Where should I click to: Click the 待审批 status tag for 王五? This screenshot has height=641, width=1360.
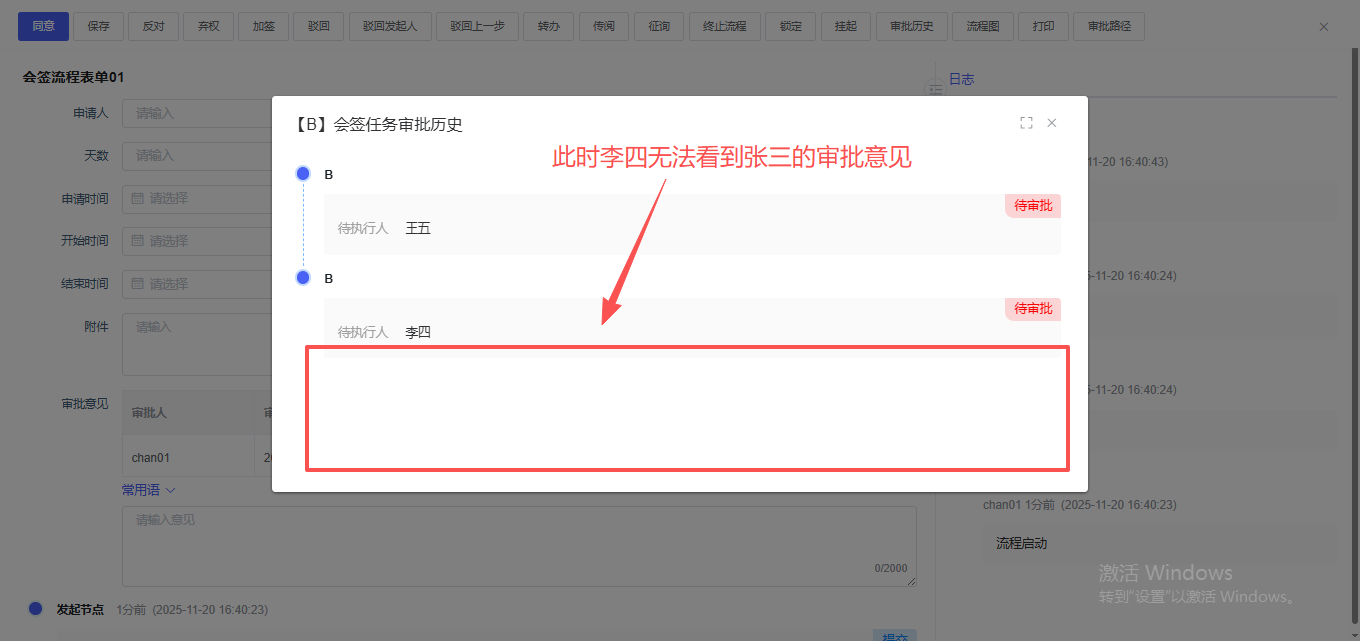pos(1033,205)
